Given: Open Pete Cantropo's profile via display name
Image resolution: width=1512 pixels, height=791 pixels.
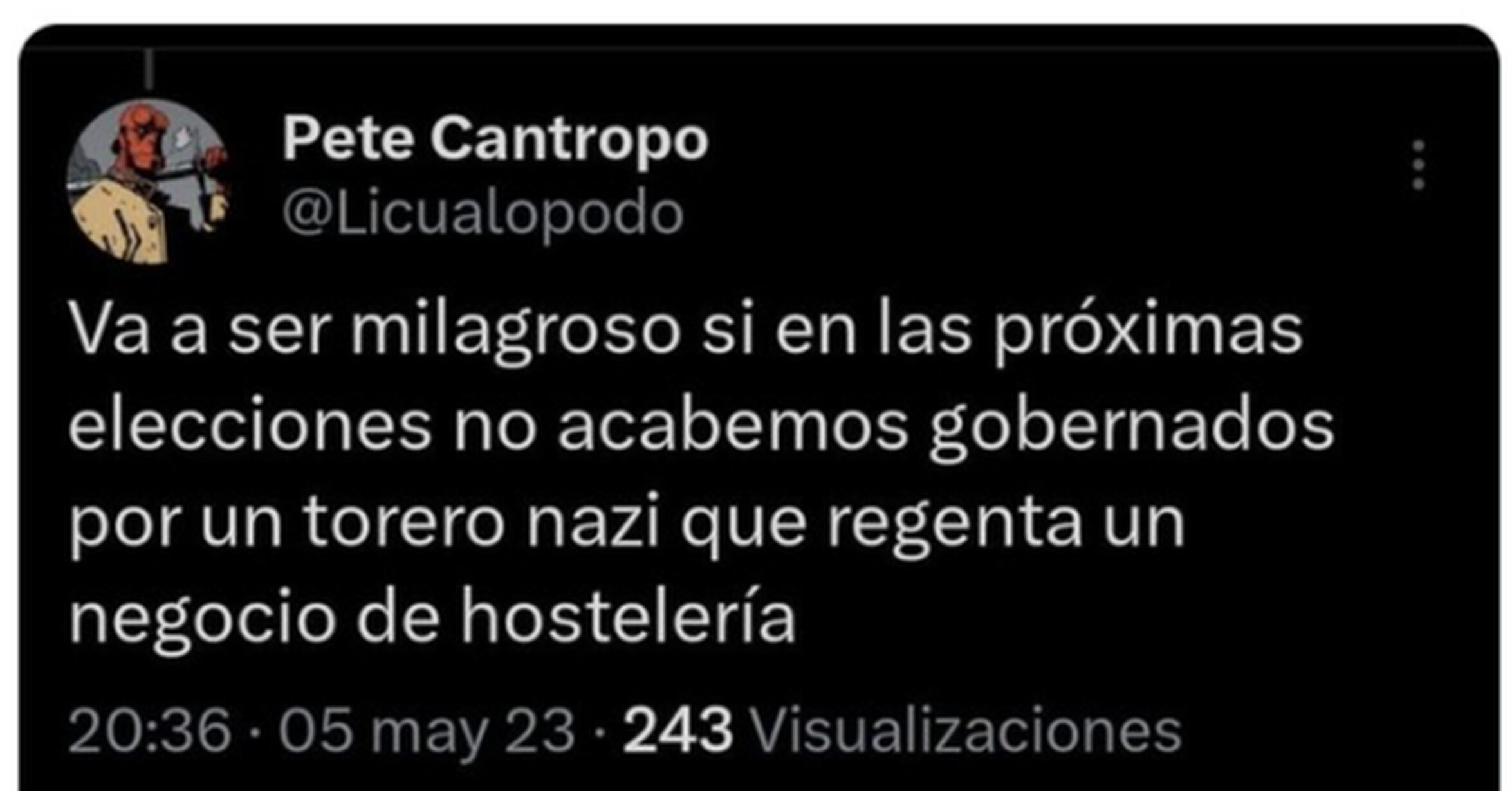Looking at the screenshot, I should pyautogui.click(x=495, y=138).
